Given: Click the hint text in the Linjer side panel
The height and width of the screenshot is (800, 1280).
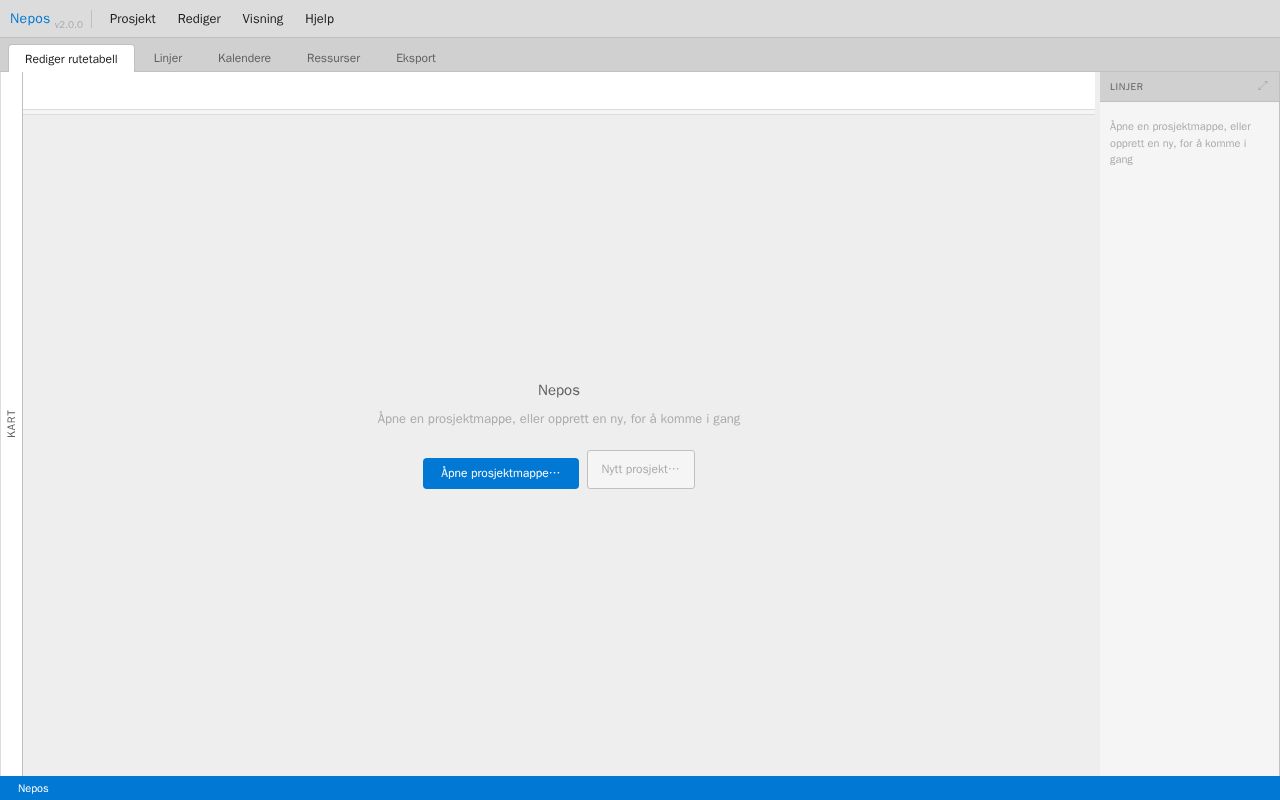Looking at the screenshot, I should 1181,143.
